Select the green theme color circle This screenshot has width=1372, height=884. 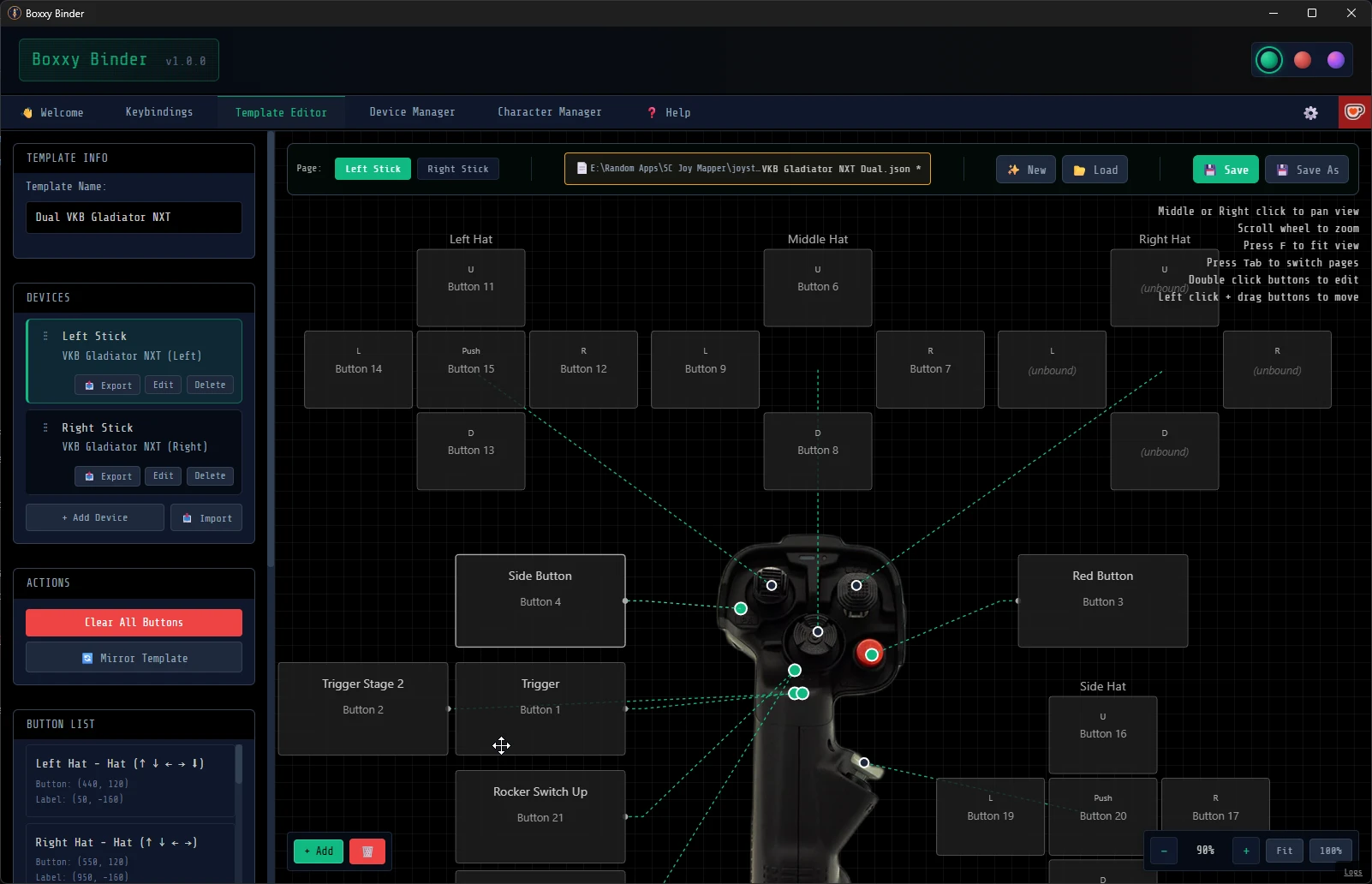click(1269, 60)
